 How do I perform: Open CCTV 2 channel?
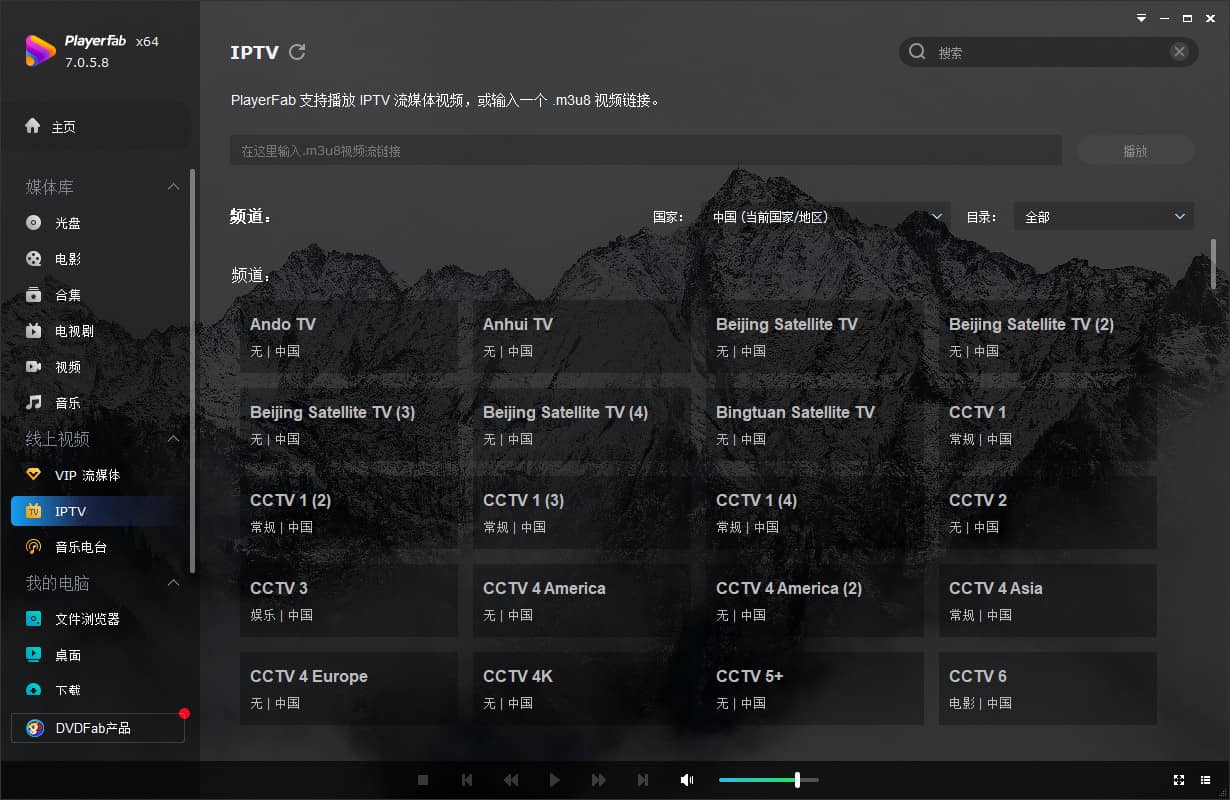tap(1048, 513)
